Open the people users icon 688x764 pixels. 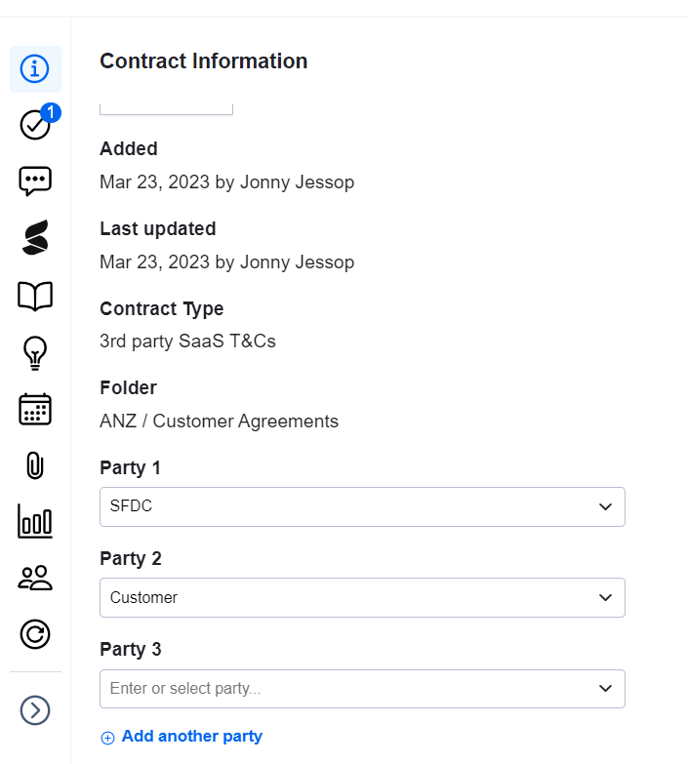[x=35, y=577]
